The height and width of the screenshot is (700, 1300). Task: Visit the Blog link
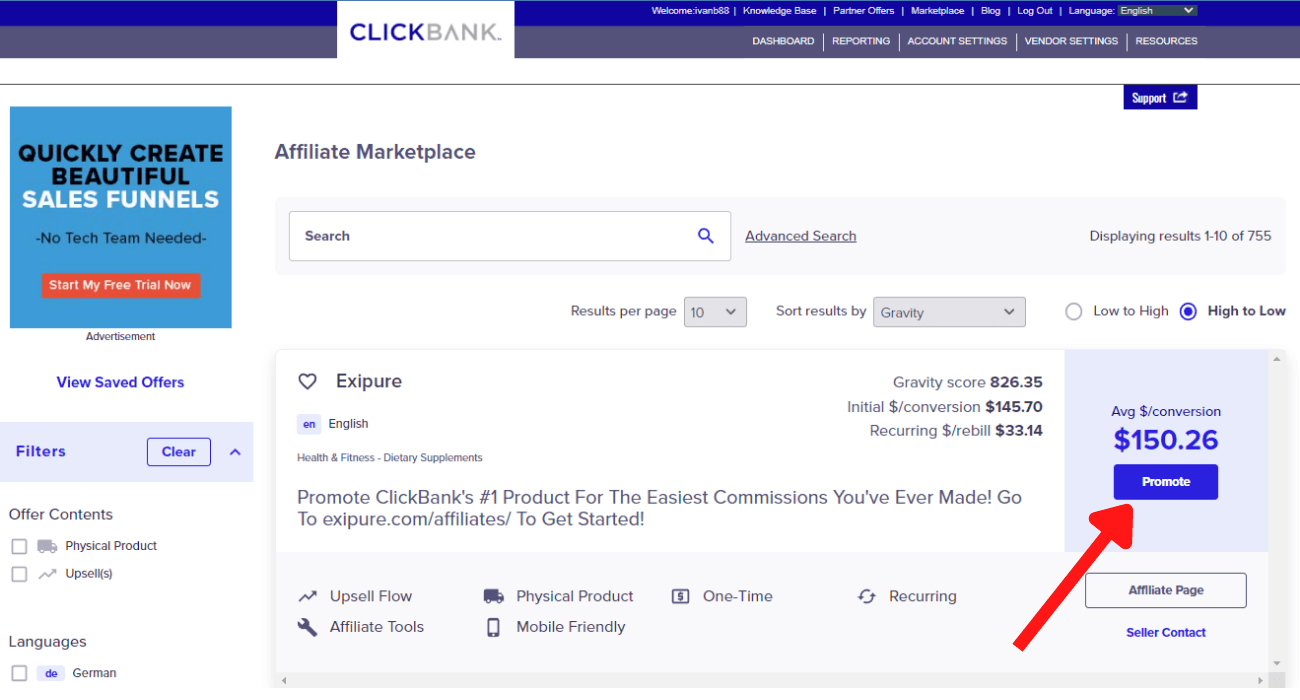pos(990,11)
